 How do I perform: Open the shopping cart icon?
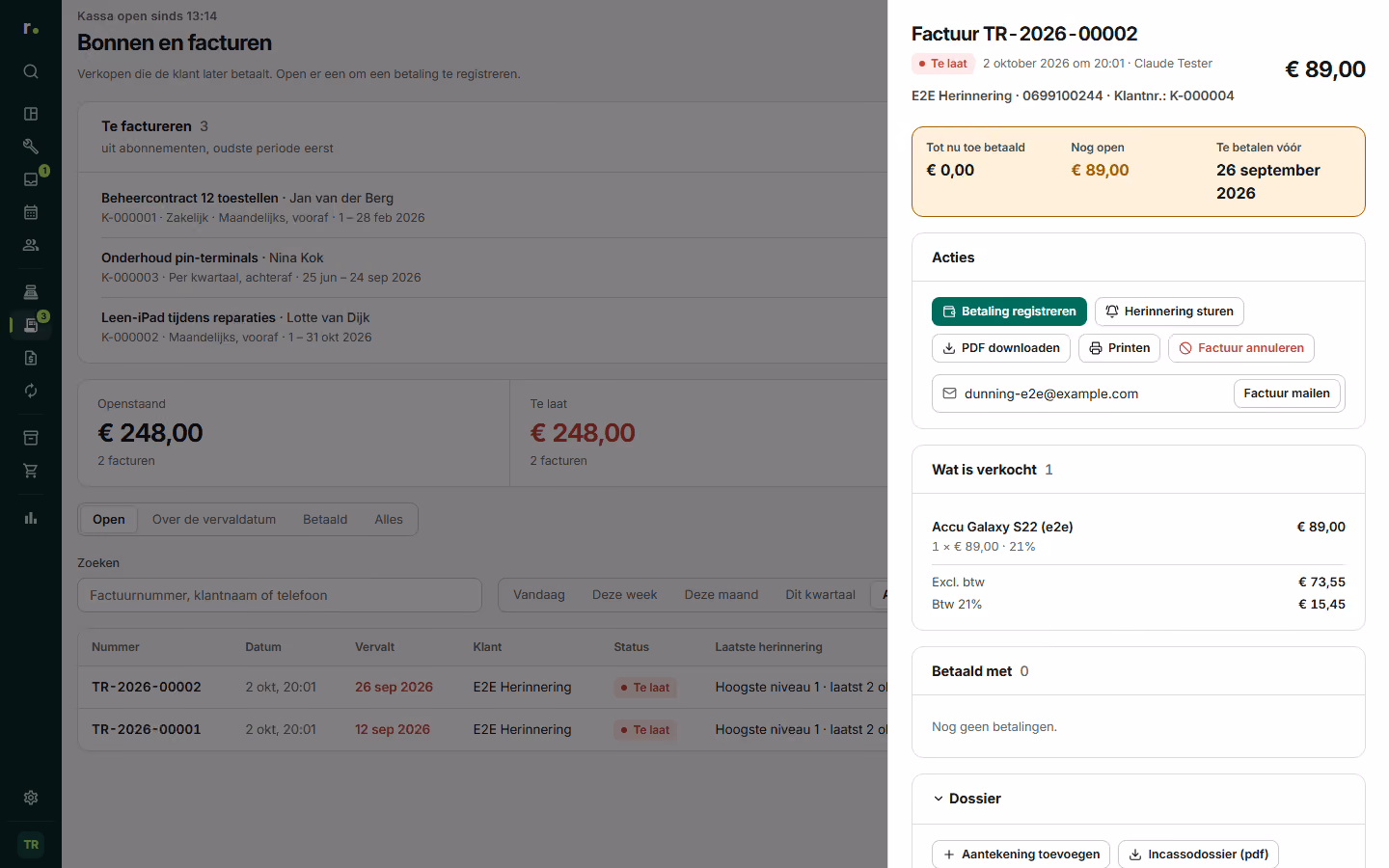click(31, 471)
